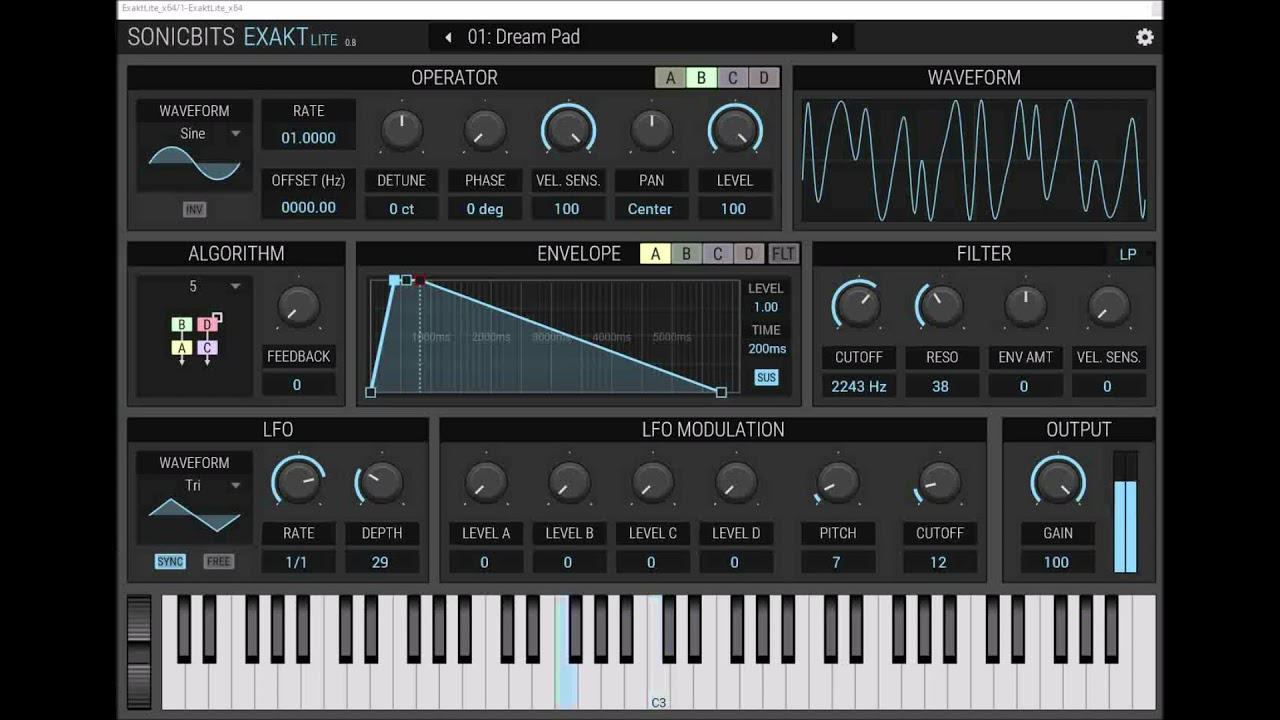The height and width of the screenshot is (720, 1280).
Task: Go to next preset arrow
Action: [x=834, y=37]
